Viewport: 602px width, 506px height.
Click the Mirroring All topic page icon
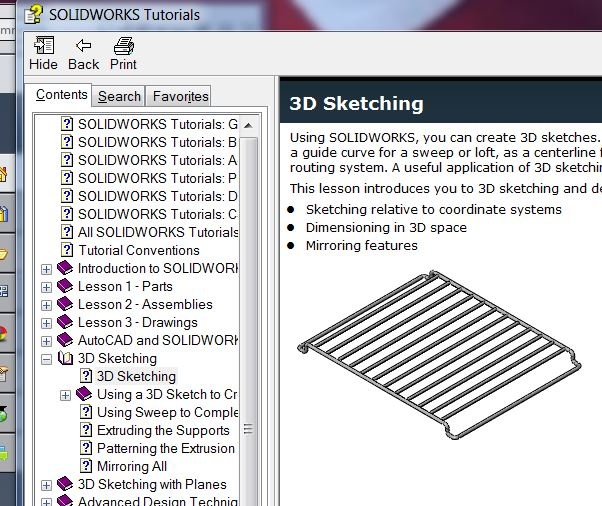point(86,466)
